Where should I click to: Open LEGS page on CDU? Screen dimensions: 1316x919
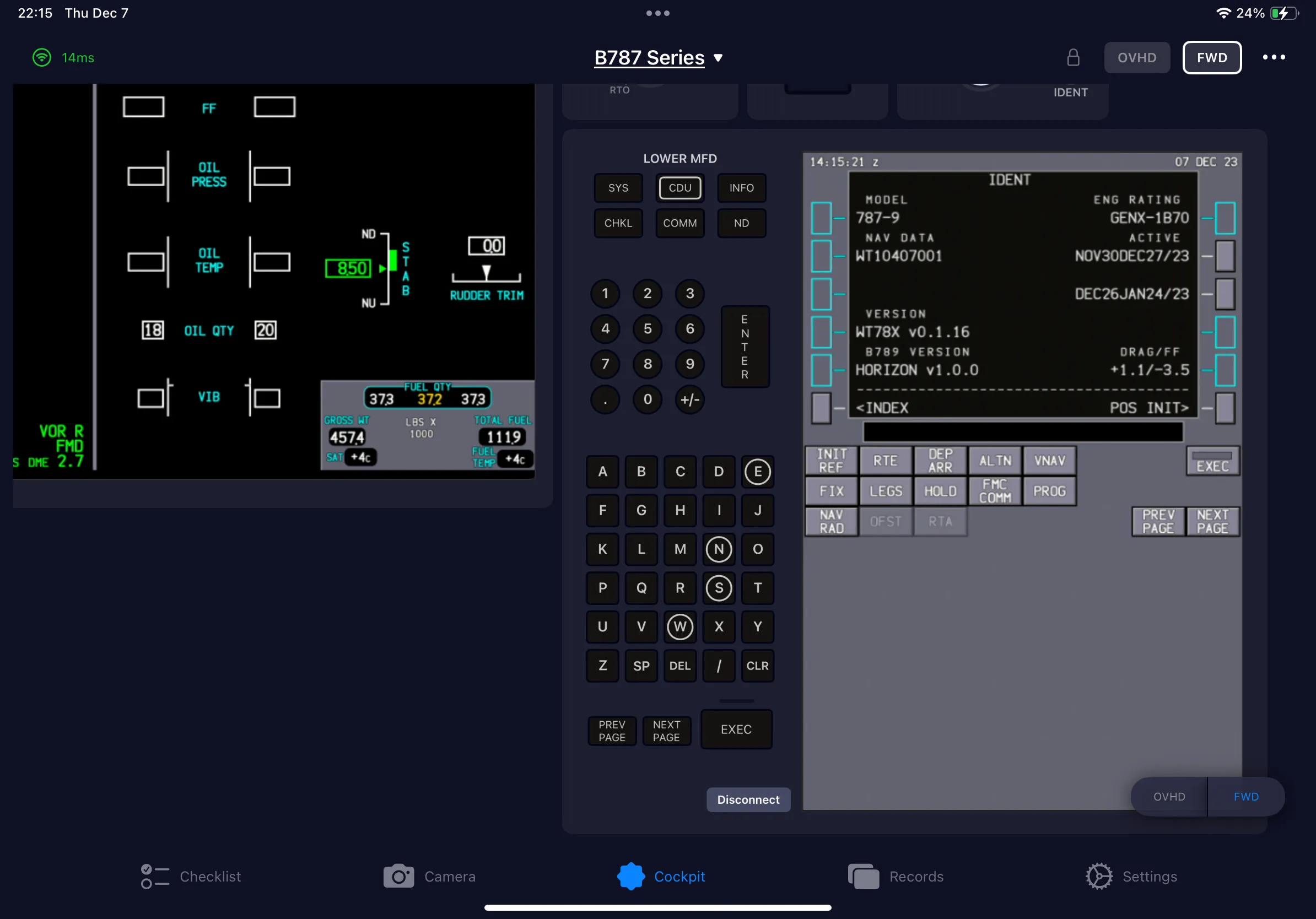[x=886, y=491]
